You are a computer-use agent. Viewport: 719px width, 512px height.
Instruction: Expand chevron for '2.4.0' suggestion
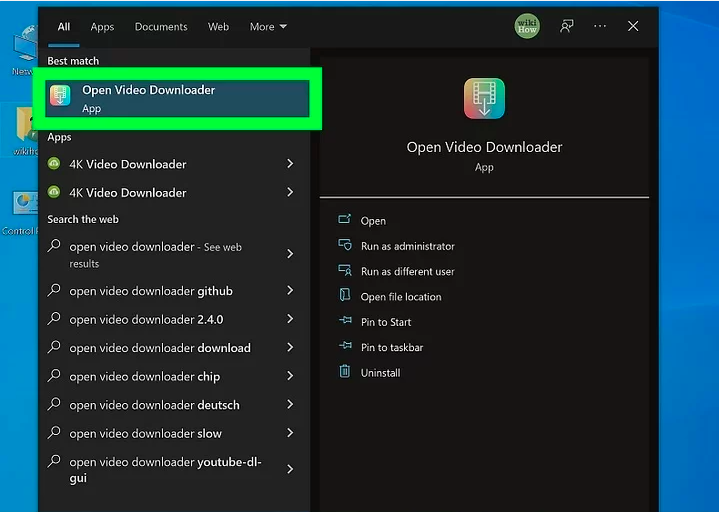[x=290, y=319]
